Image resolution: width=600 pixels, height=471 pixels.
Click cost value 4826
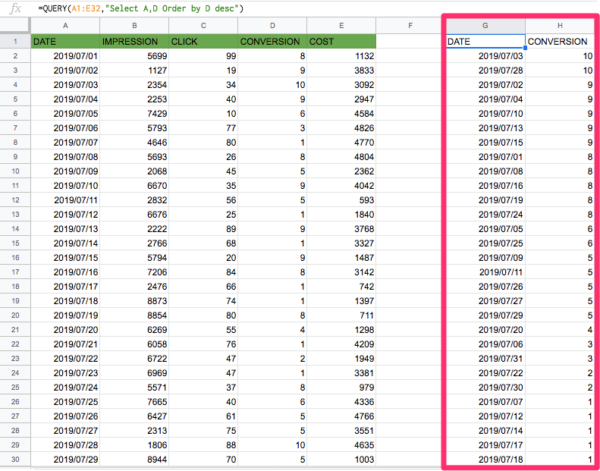point(341,128)
